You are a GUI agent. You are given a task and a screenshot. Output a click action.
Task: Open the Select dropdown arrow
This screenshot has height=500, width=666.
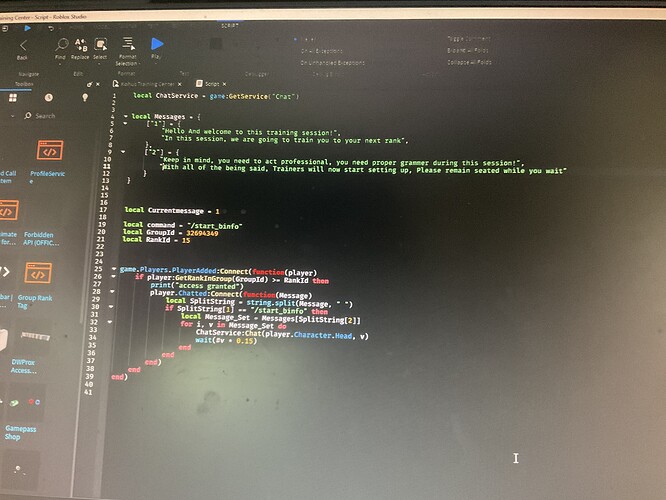point(99,64)
